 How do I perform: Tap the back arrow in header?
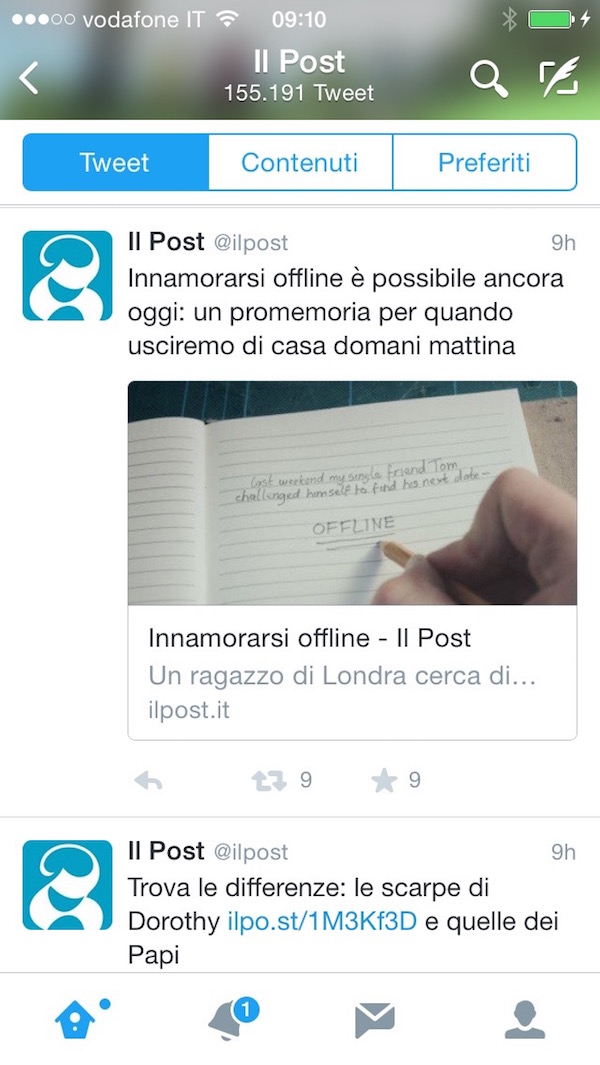[29, 78]
